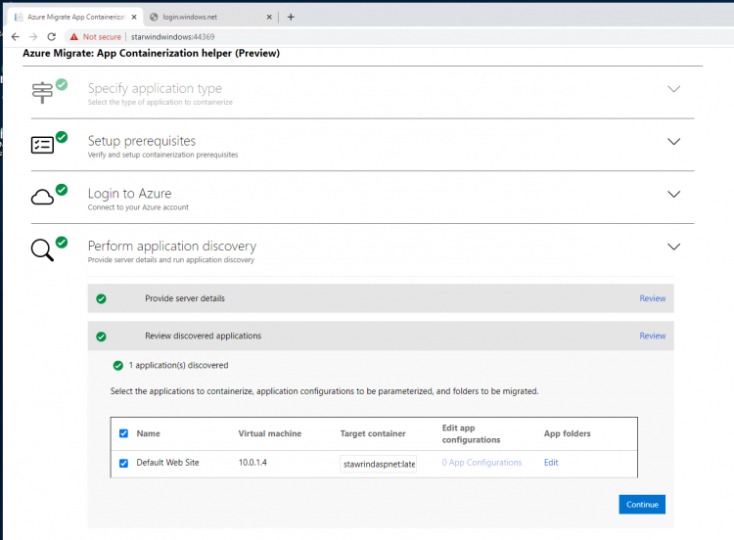Click the Login to Azure heading

click(x=130, y=193)
